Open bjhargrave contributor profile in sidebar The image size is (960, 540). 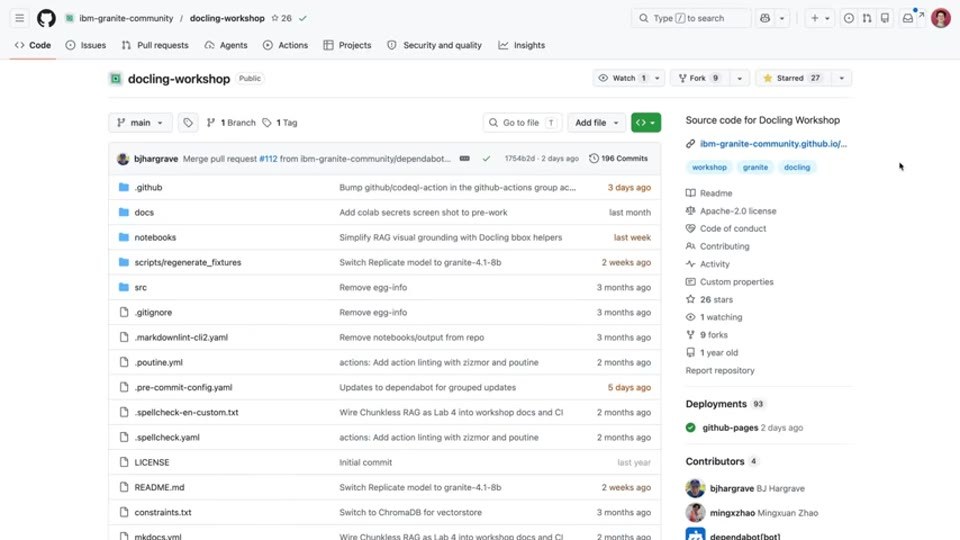[732, 489]
